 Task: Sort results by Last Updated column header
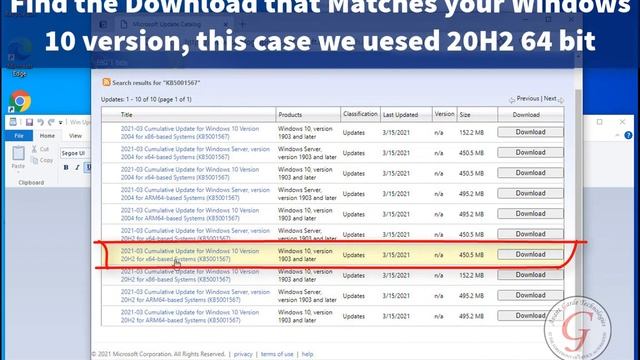point(400,115)
